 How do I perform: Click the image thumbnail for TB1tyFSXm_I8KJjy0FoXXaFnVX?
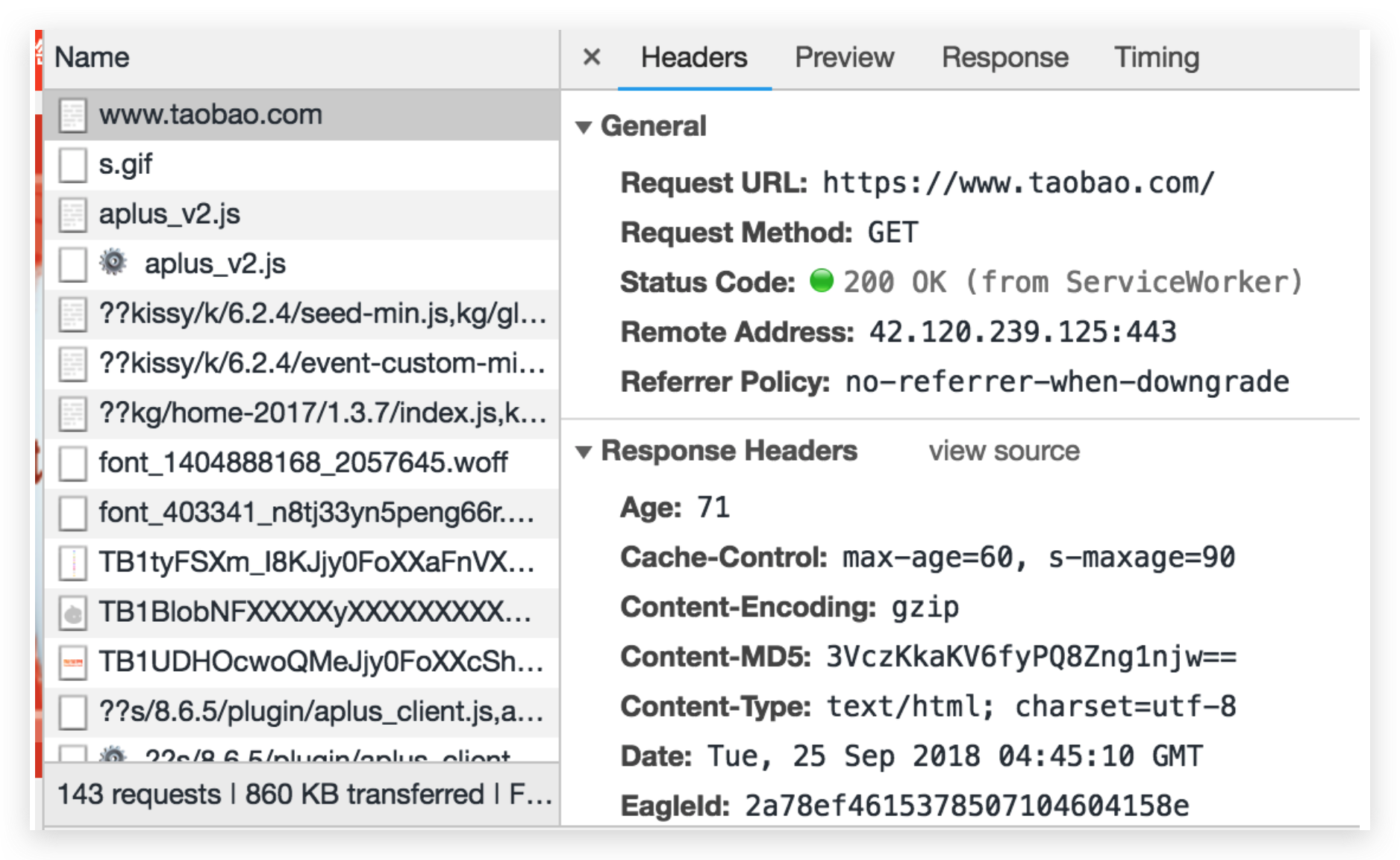pyautogui.click(x=73, y=564)
